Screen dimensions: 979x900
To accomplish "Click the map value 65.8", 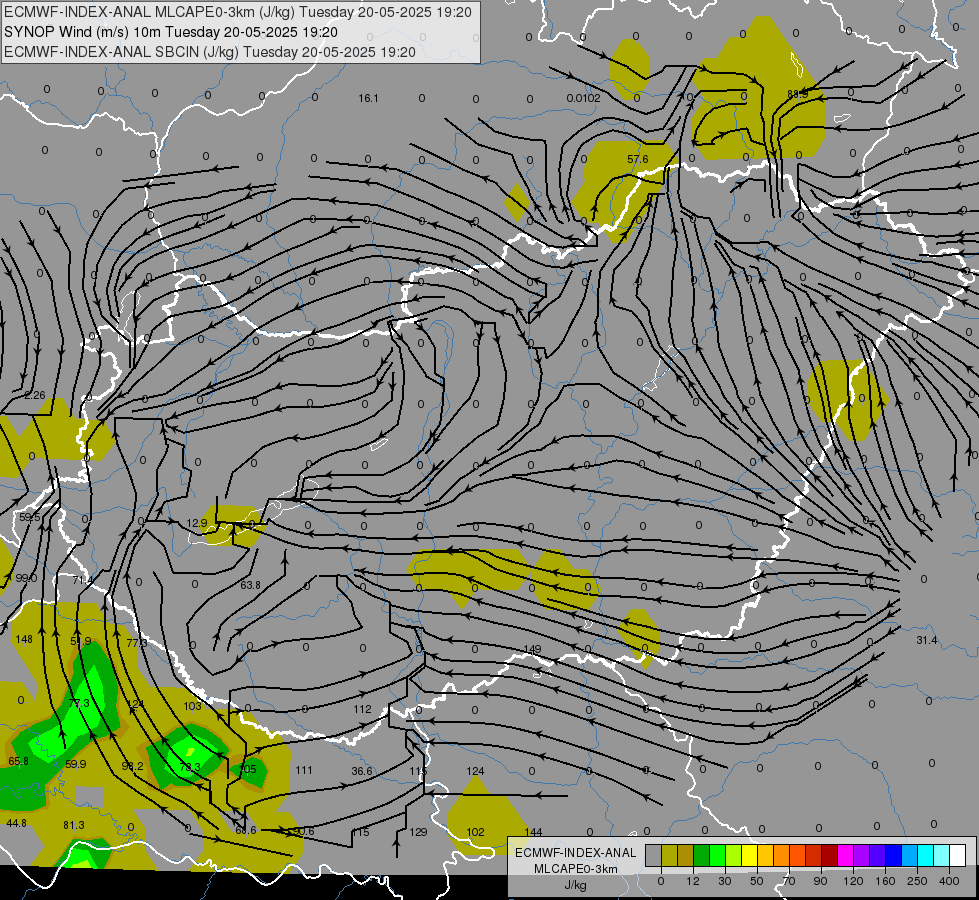I will pyautogui.click(x=19, y=761).
